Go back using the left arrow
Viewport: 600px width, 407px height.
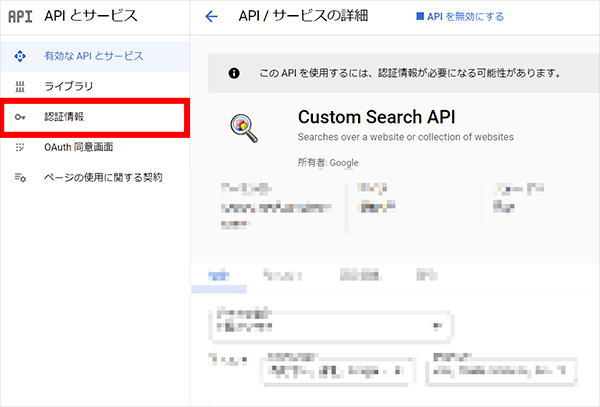(x=211, y=16)
